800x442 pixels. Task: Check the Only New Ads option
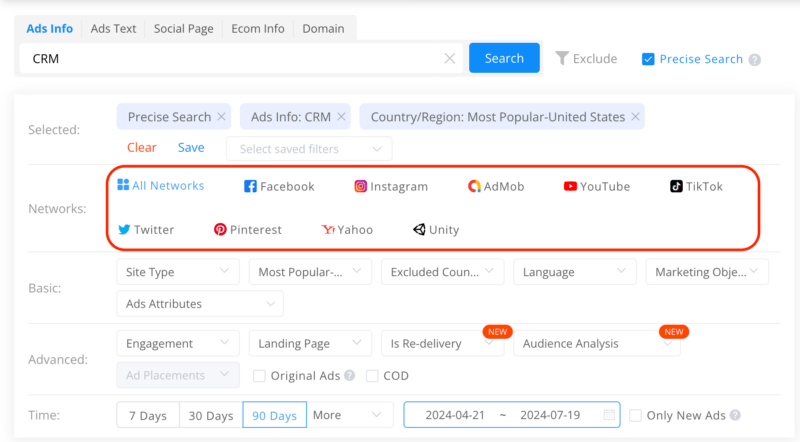point(635,415)
